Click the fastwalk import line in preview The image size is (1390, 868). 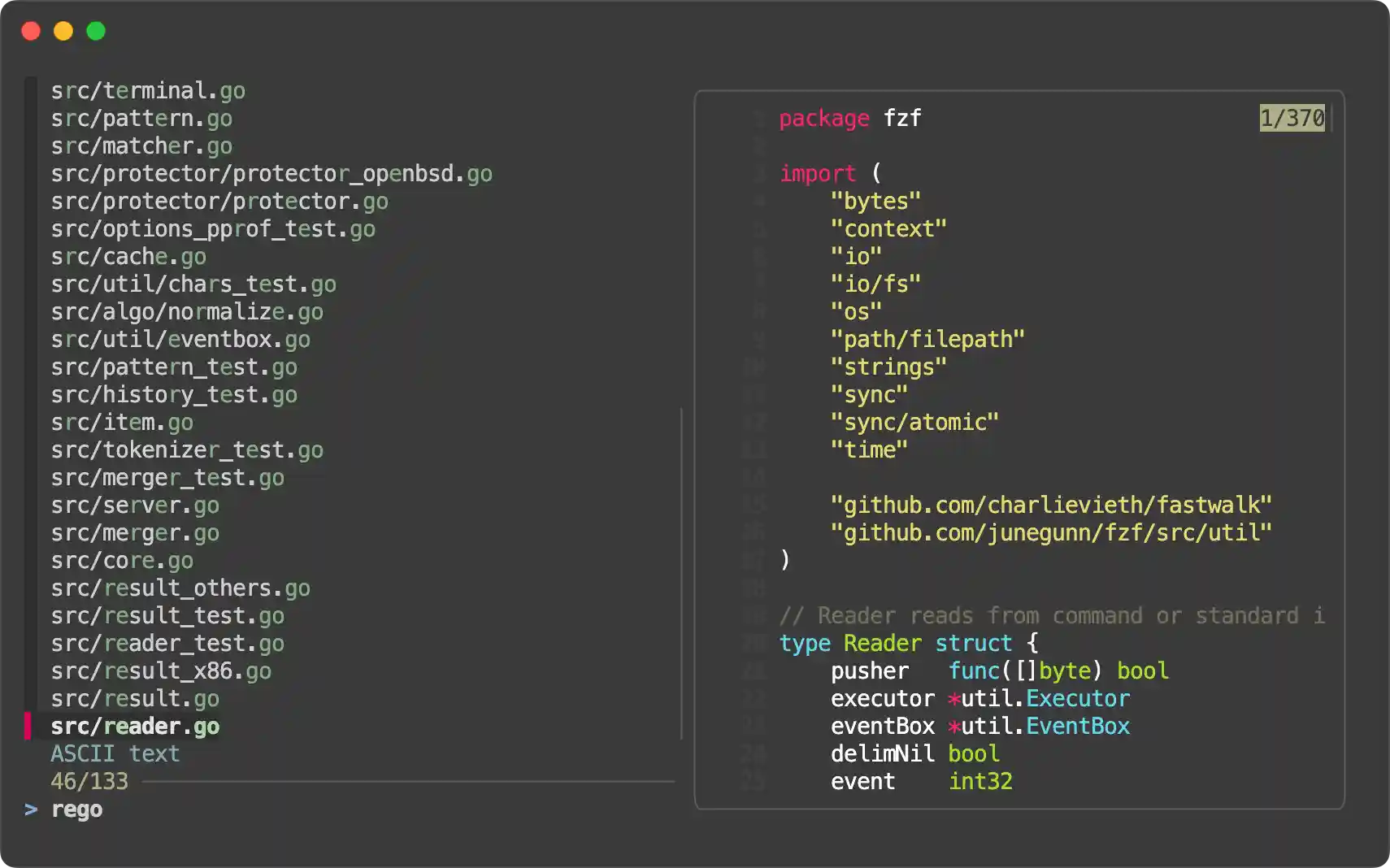[1051, 505]
